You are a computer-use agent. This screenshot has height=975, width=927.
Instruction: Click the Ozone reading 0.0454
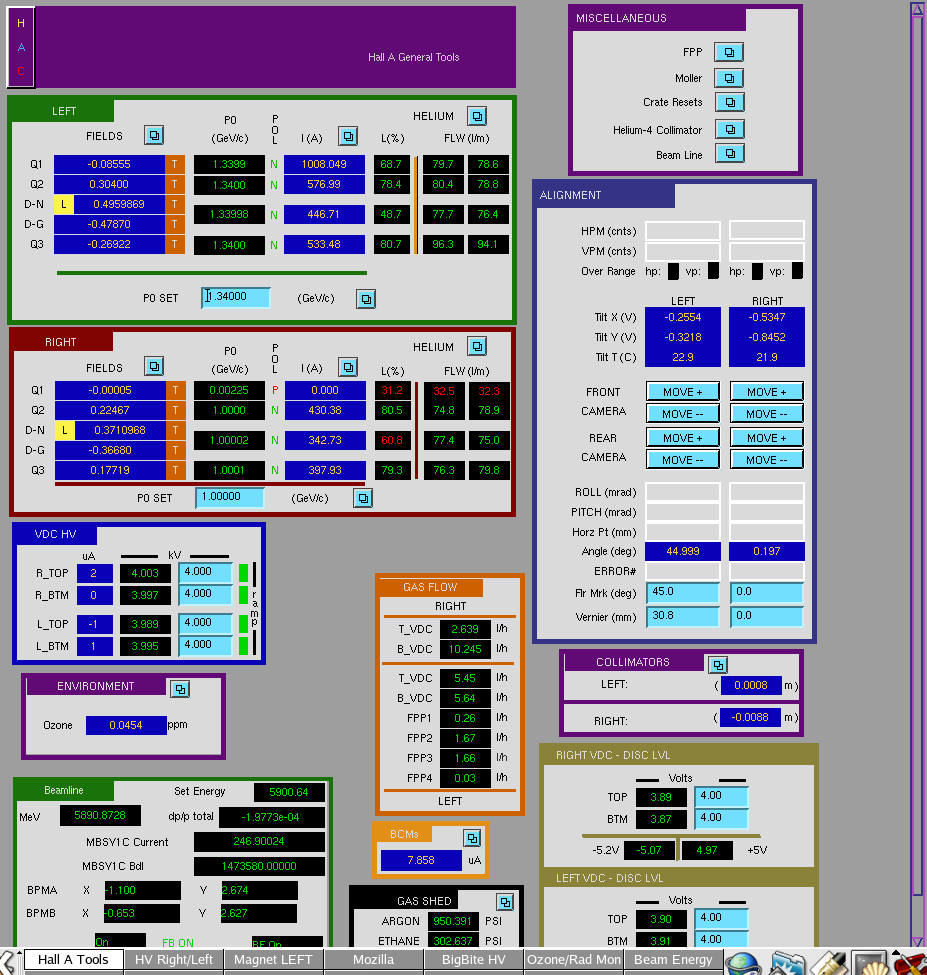(x=126, y=725)
